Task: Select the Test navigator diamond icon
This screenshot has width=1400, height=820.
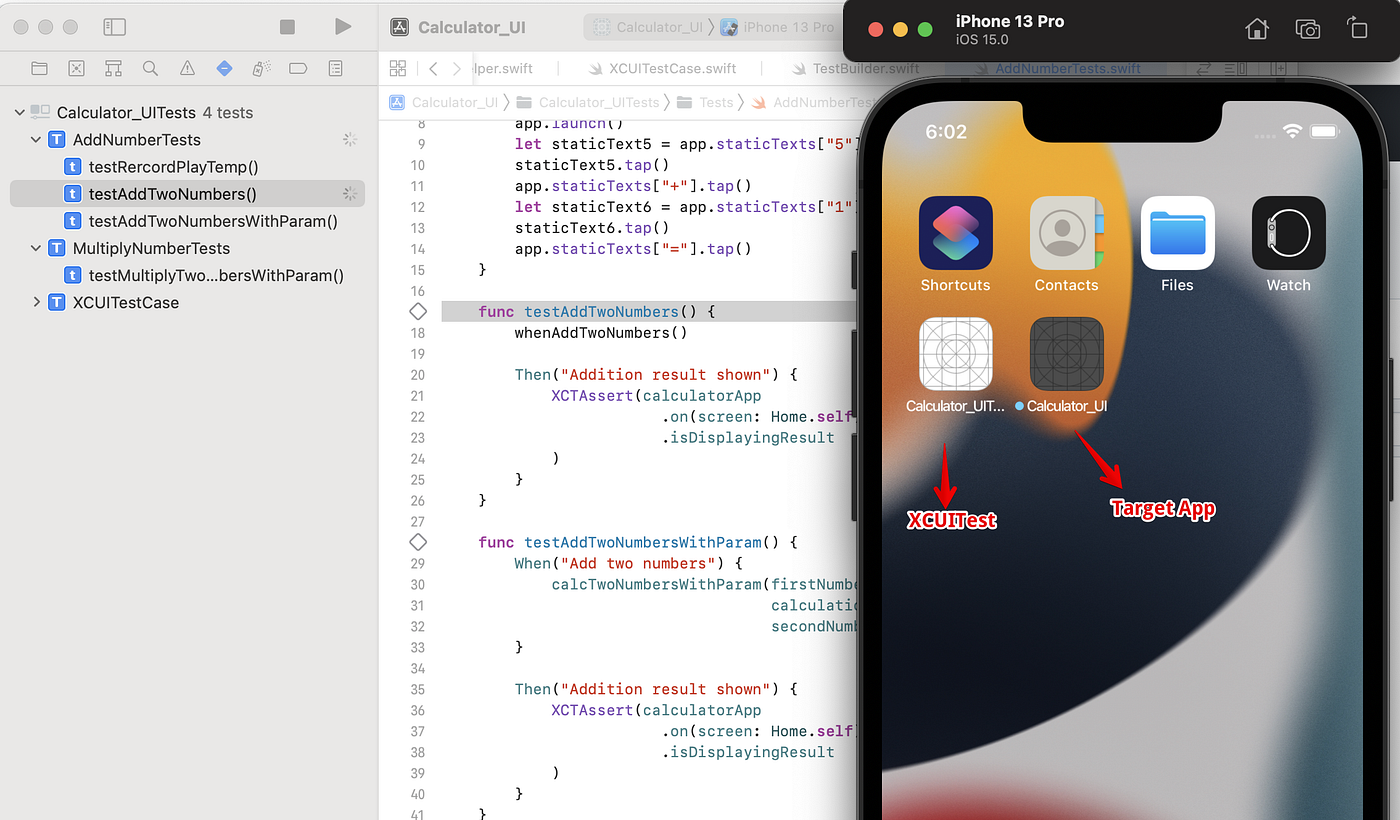Action: pyautogui.click(x=224, y=68)
